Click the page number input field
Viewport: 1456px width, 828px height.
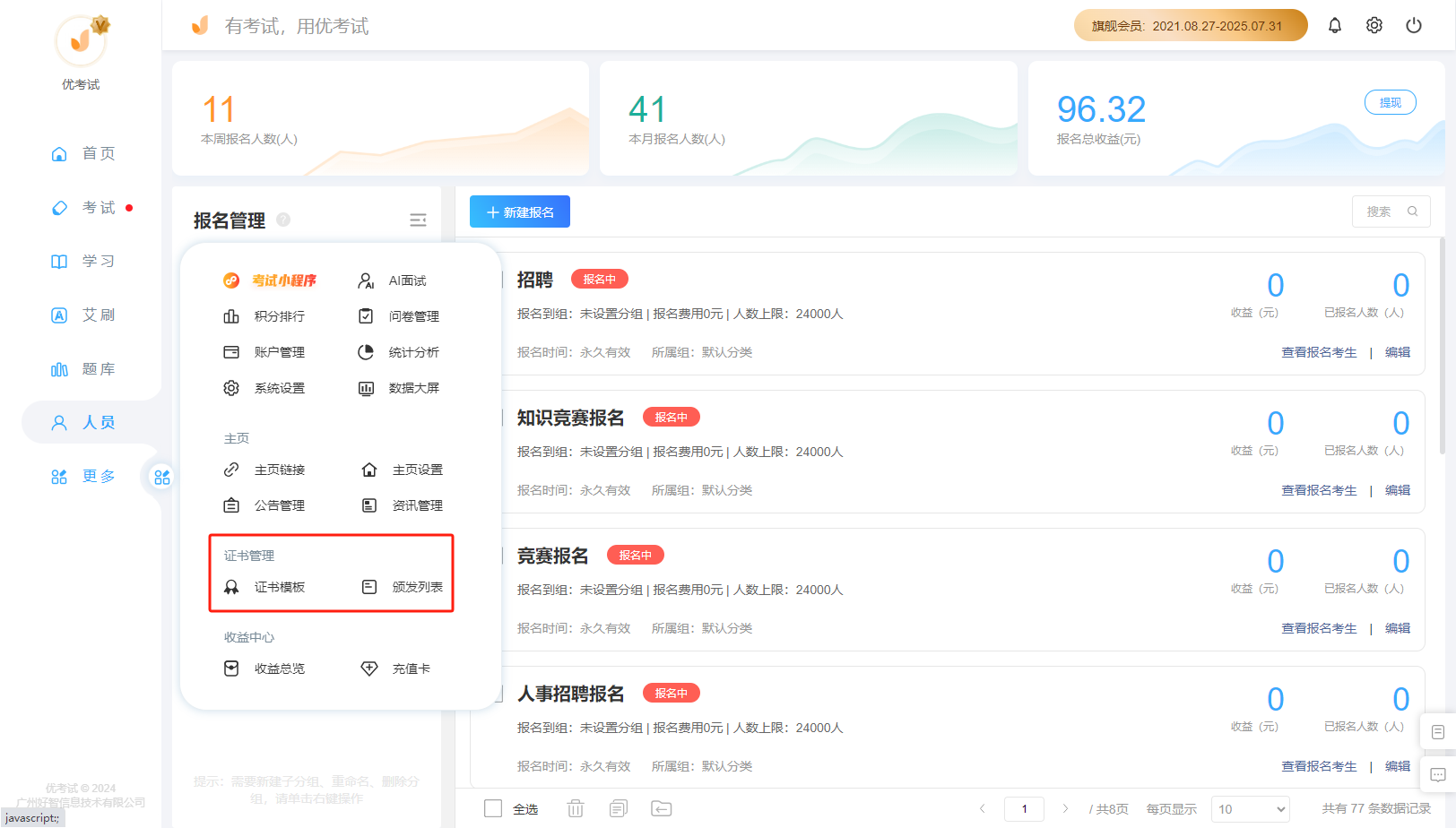point(1024,808)
